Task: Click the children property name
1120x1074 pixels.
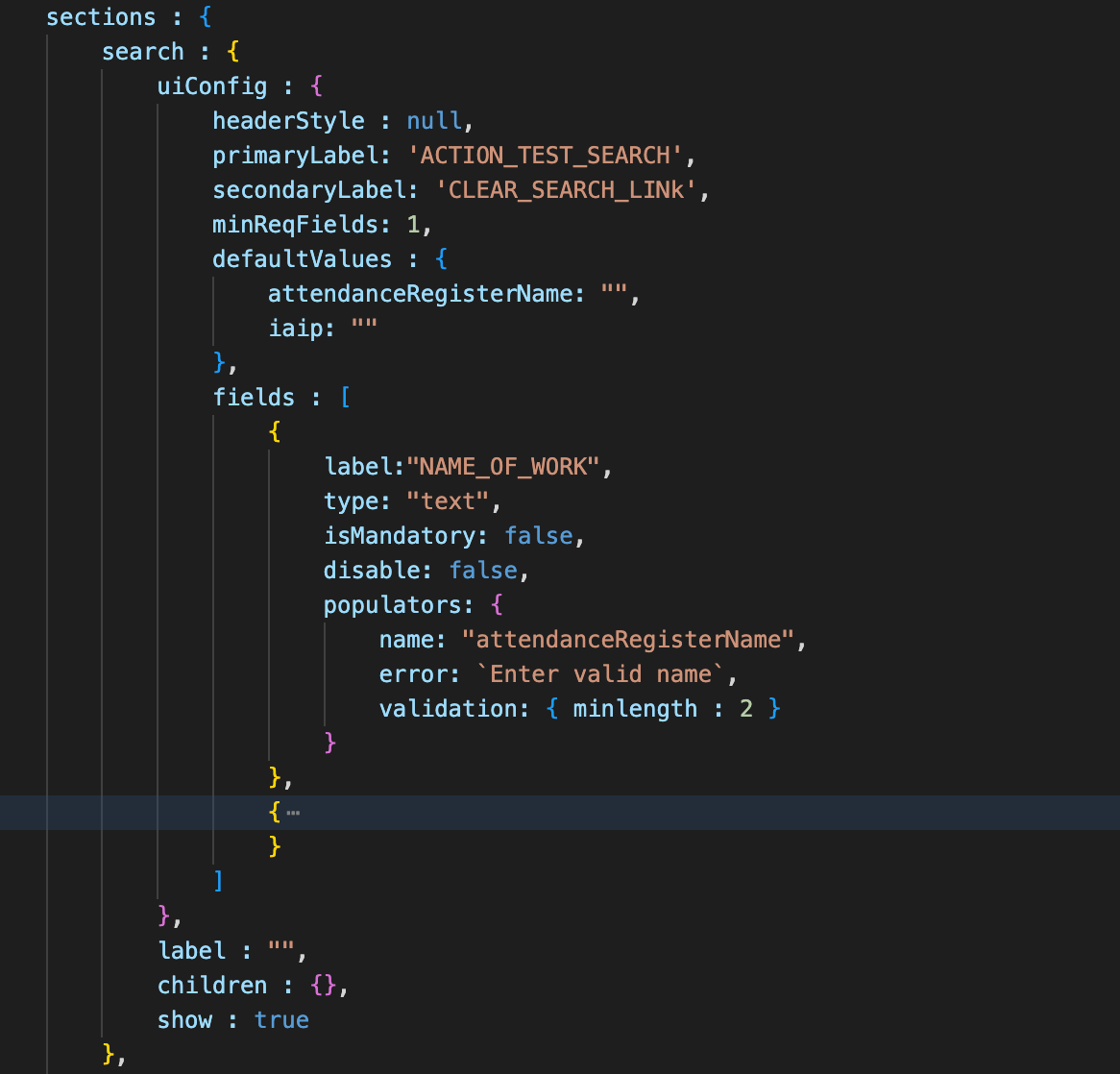Action: click(x=212, y=986)
